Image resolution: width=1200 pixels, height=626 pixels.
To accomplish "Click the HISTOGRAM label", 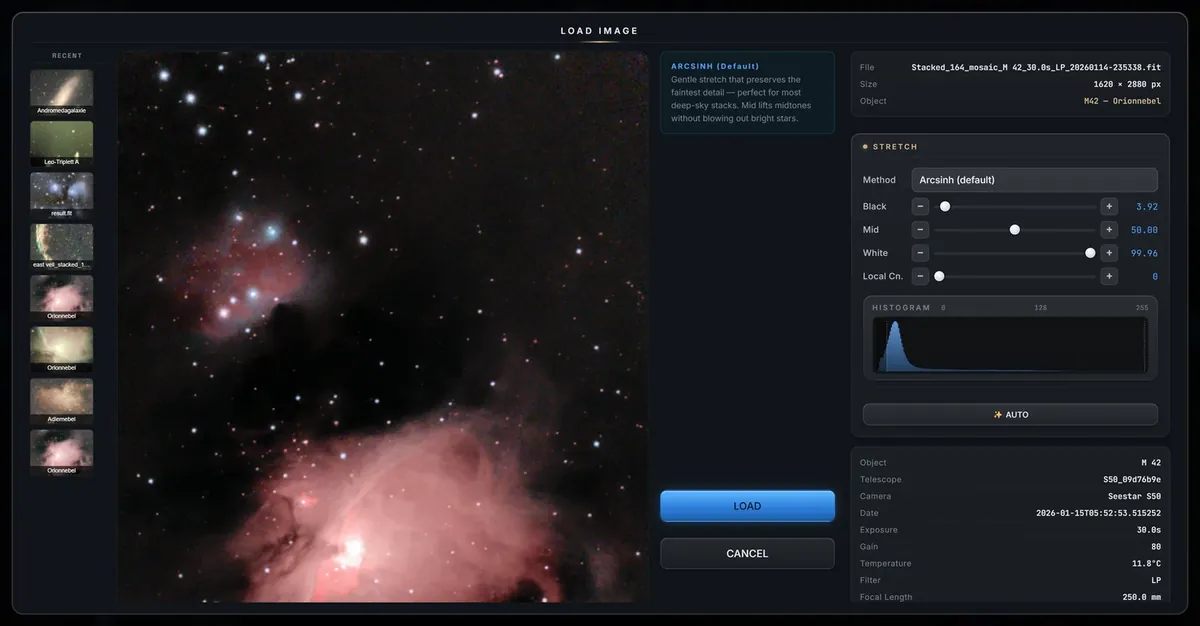I will pyautogui.click(x=901, y=307).
